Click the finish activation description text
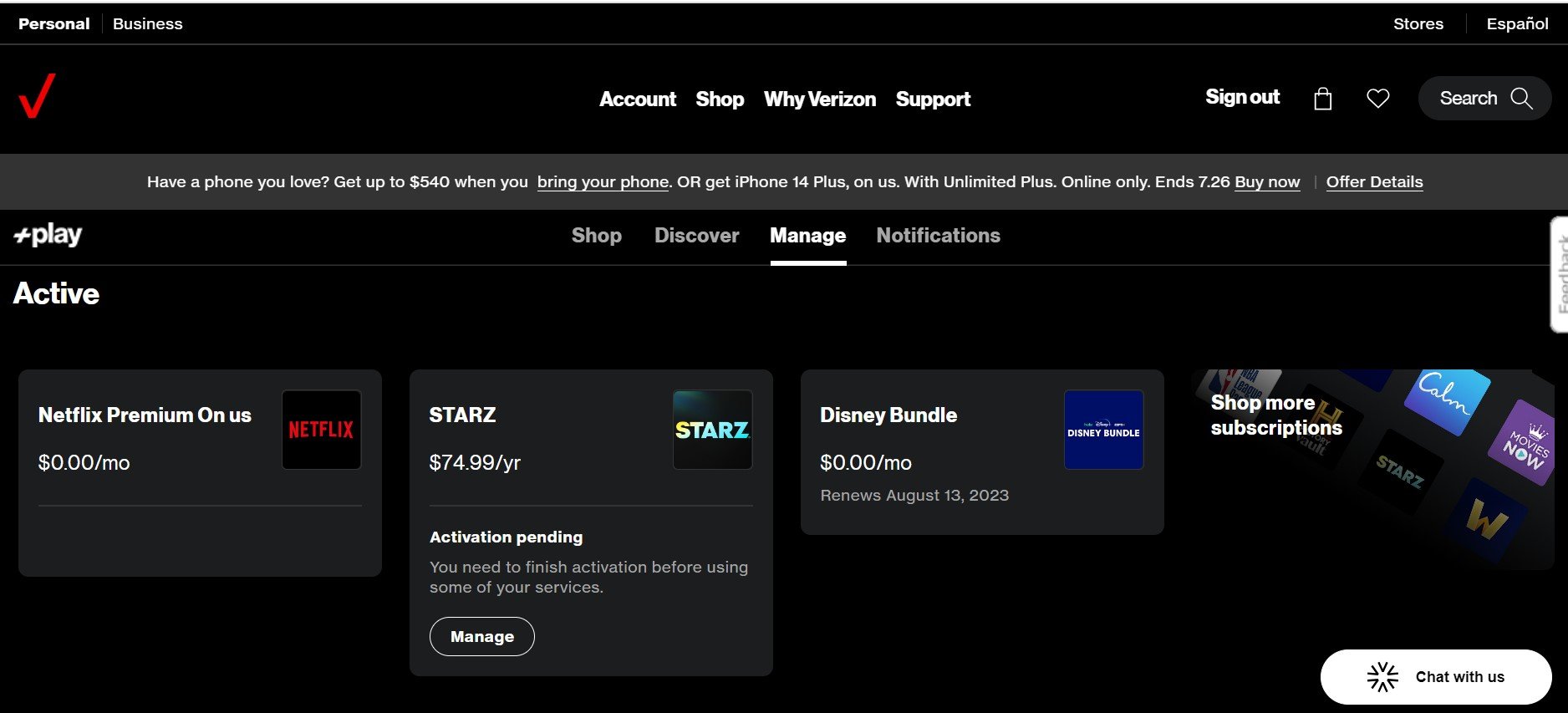1568x713 pixels. pyautogui.click(x=588, y=578)
